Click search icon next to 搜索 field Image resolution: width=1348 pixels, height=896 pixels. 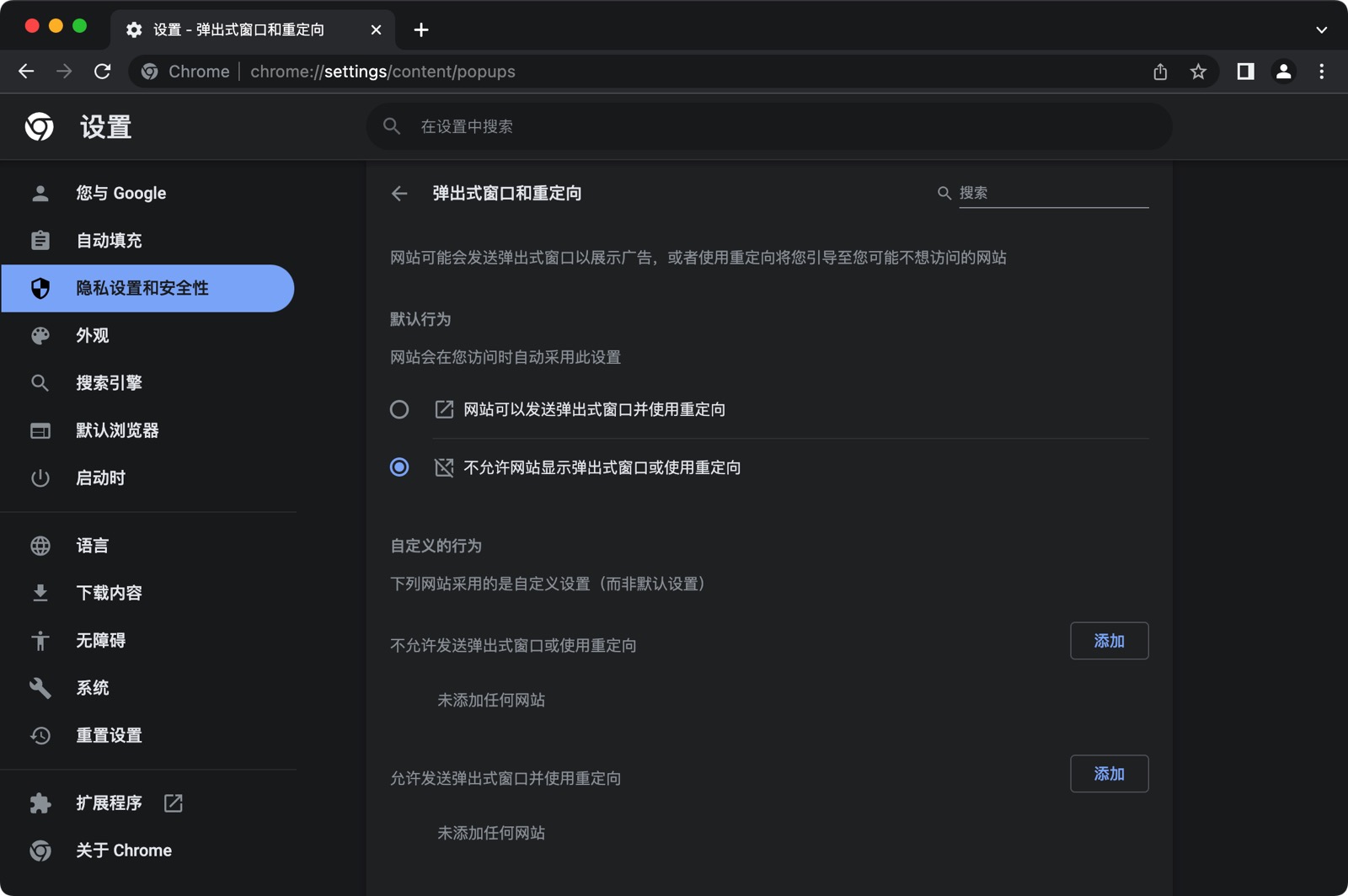(944, 194)
